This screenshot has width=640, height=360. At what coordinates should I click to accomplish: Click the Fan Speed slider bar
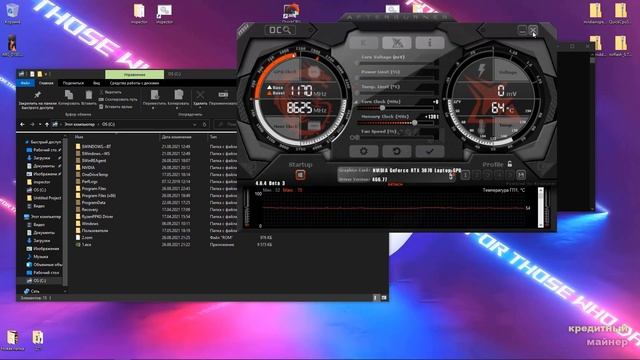tap(396, 138)
